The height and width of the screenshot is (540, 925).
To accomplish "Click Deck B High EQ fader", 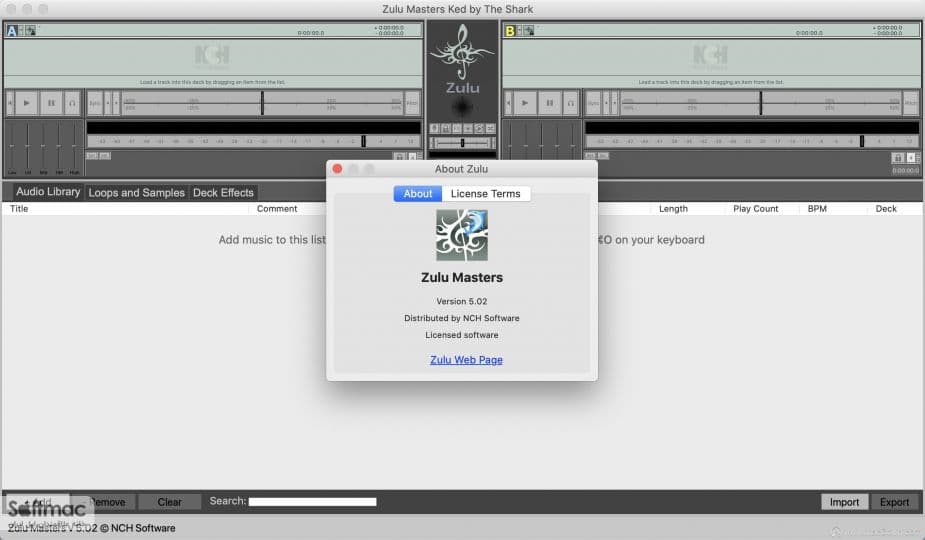I will click(x=573, y=146).
